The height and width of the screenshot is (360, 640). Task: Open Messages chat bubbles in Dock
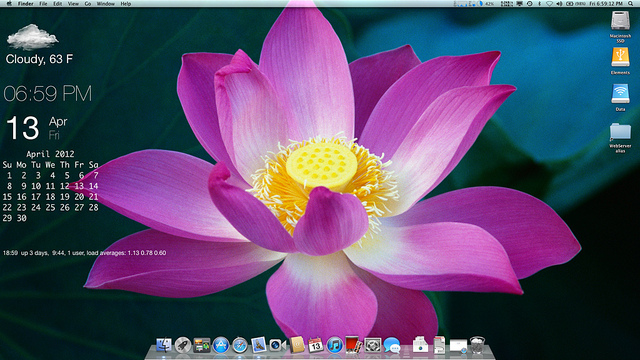[x=392, y=346]
